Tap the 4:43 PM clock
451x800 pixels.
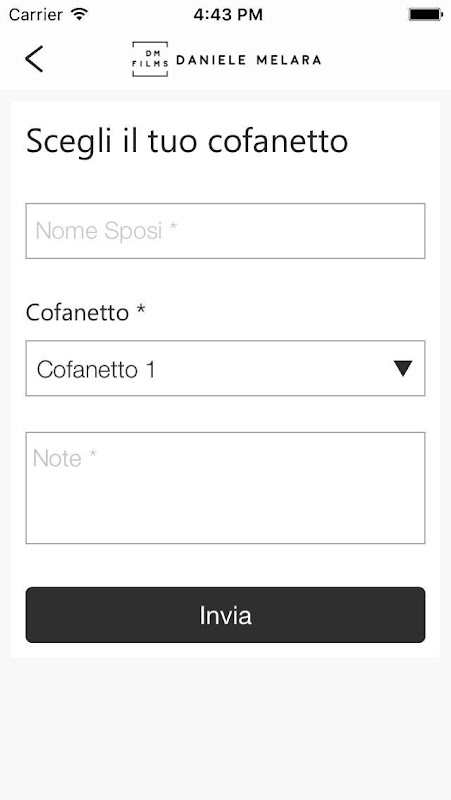point(228,15)
